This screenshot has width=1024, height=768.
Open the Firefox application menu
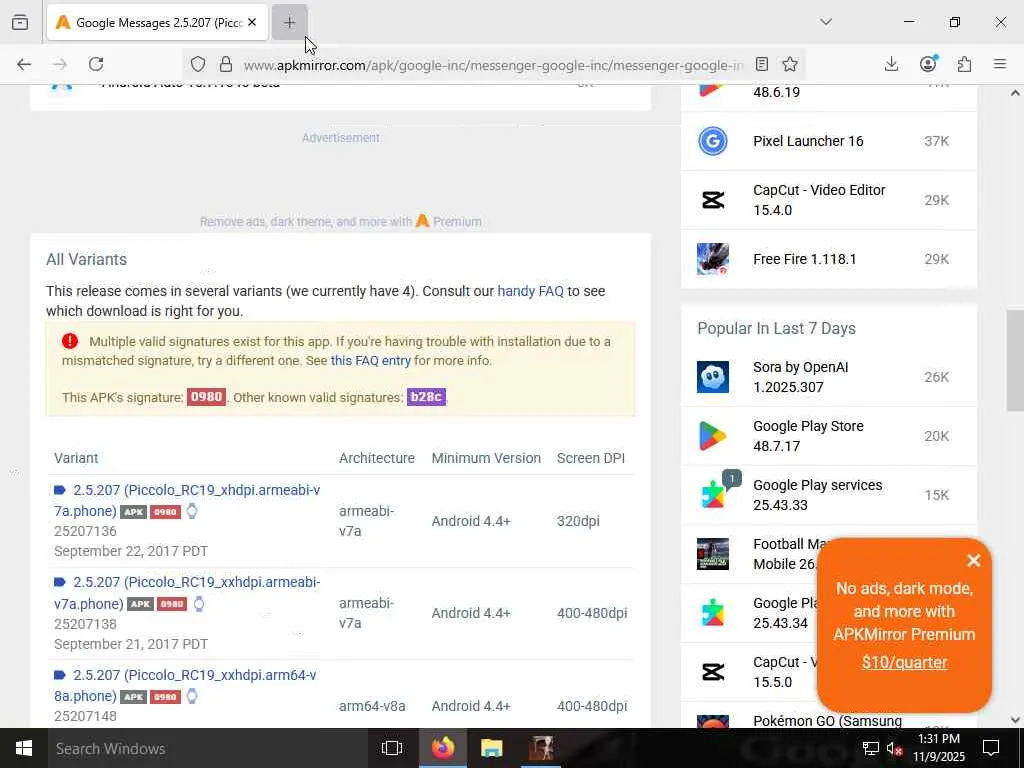(x=1000, y=64)
